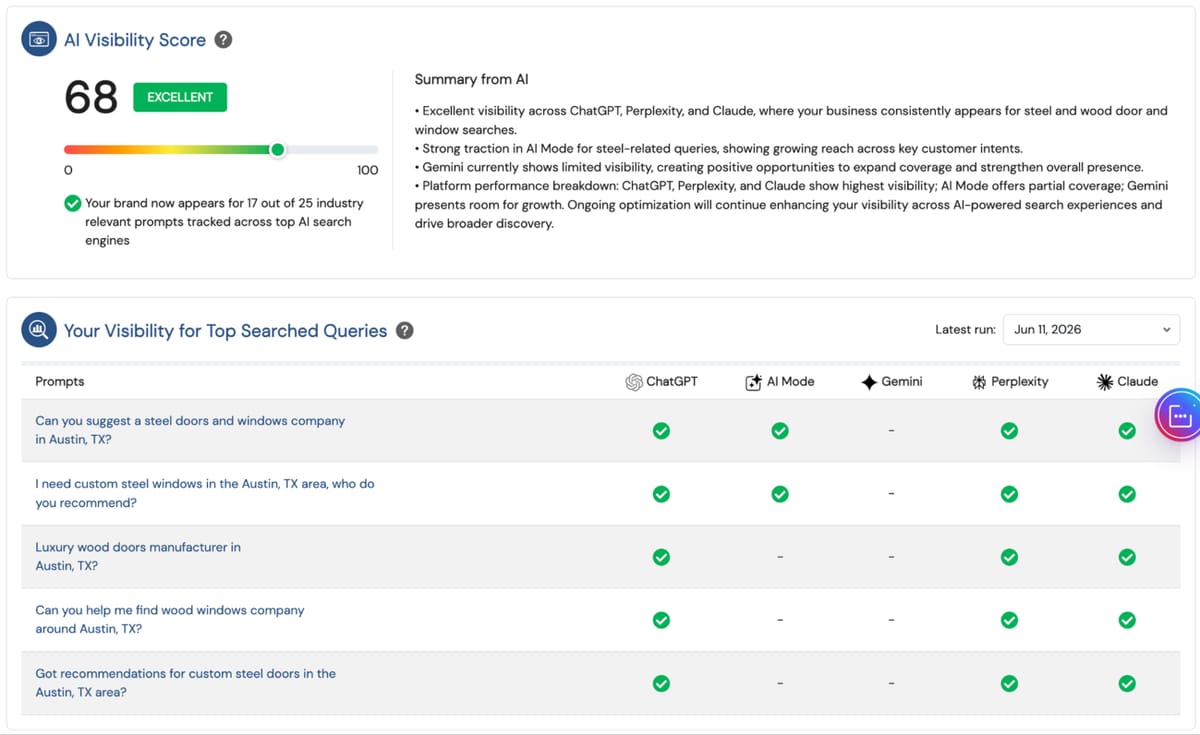The height and width of the screenshot is (735, 1200).
Task: Open help icon beside Top Searched Queries
Action: (405, 330)
